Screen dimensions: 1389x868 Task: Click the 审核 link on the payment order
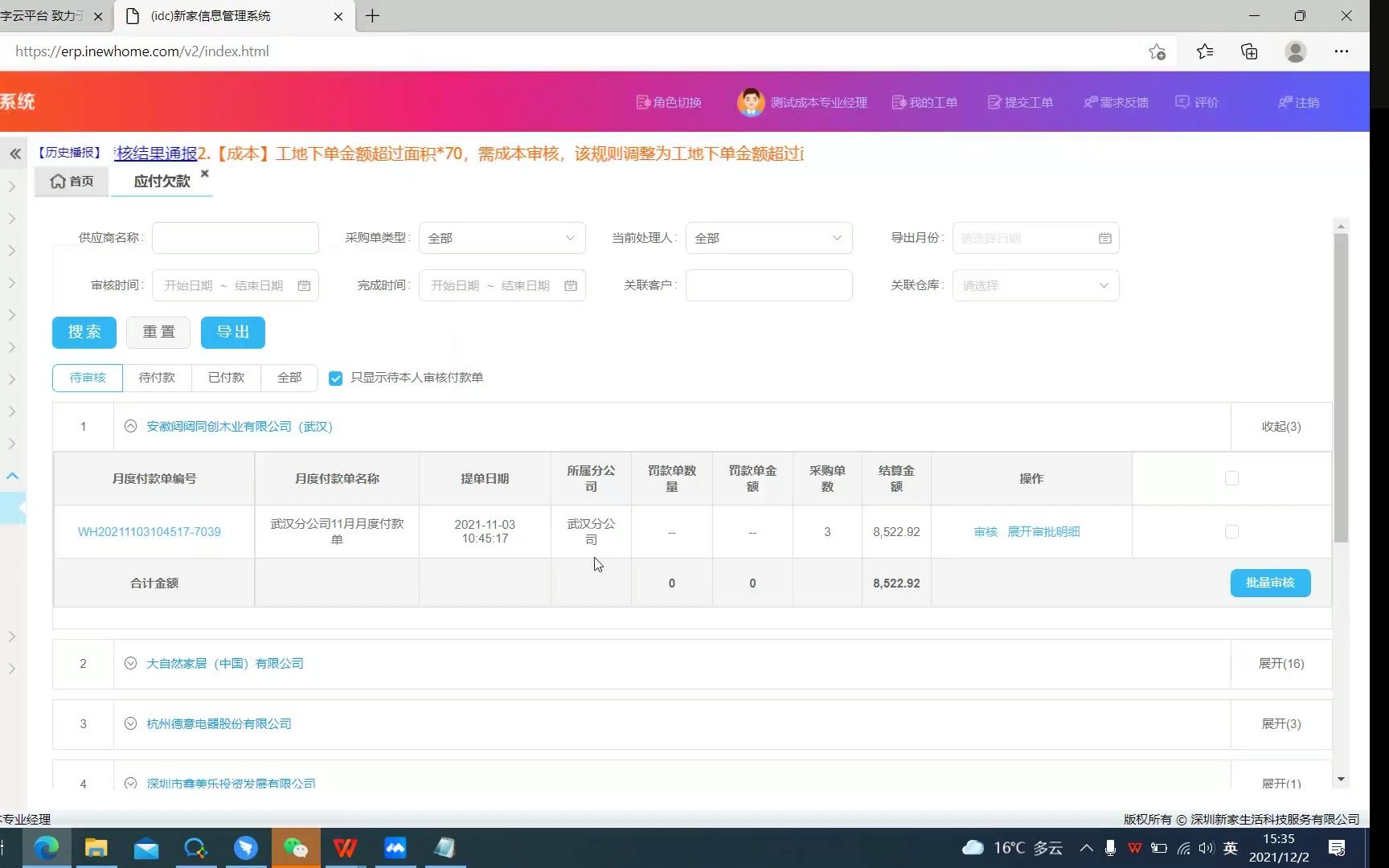(x=985, y=531)
